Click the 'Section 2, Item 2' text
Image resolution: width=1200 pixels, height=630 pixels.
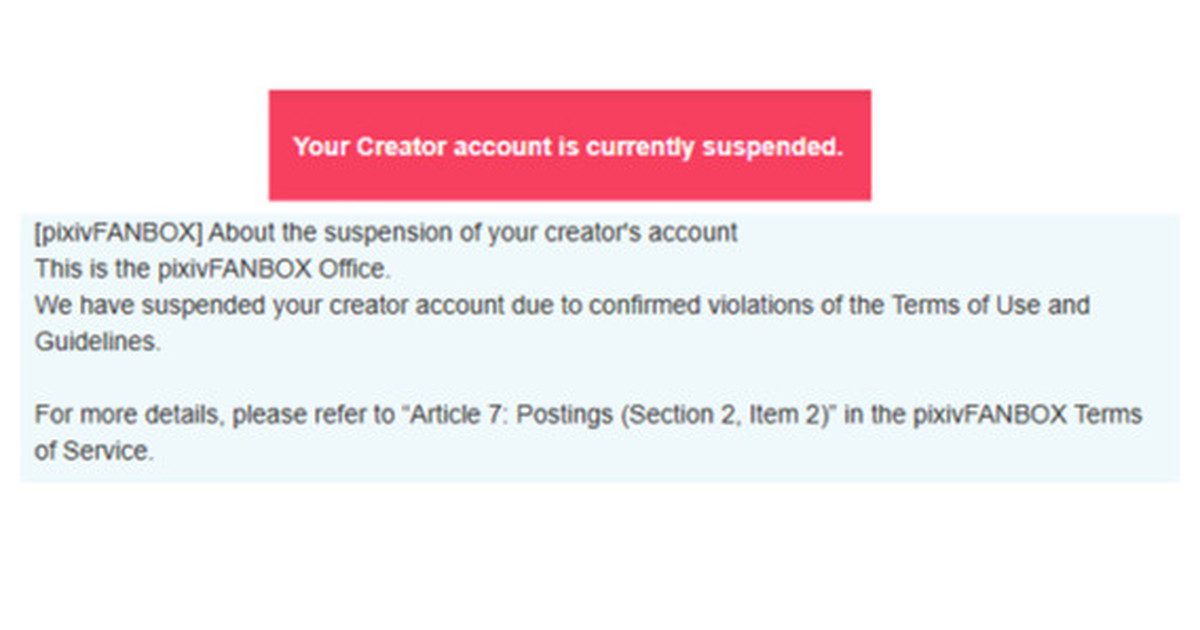coord(721,414)
